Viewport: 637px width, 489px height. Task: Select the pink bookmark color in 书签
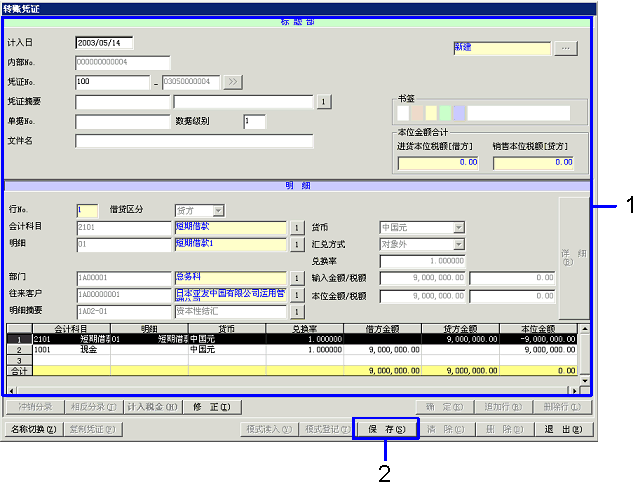tap(417, 113)
